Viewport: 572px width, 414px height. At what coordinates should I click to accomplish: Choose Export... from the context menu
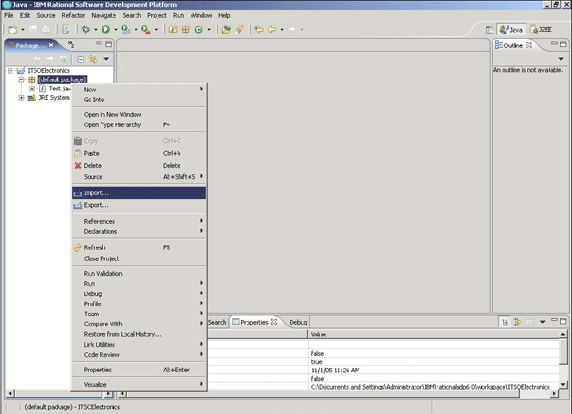coord(139,205)
